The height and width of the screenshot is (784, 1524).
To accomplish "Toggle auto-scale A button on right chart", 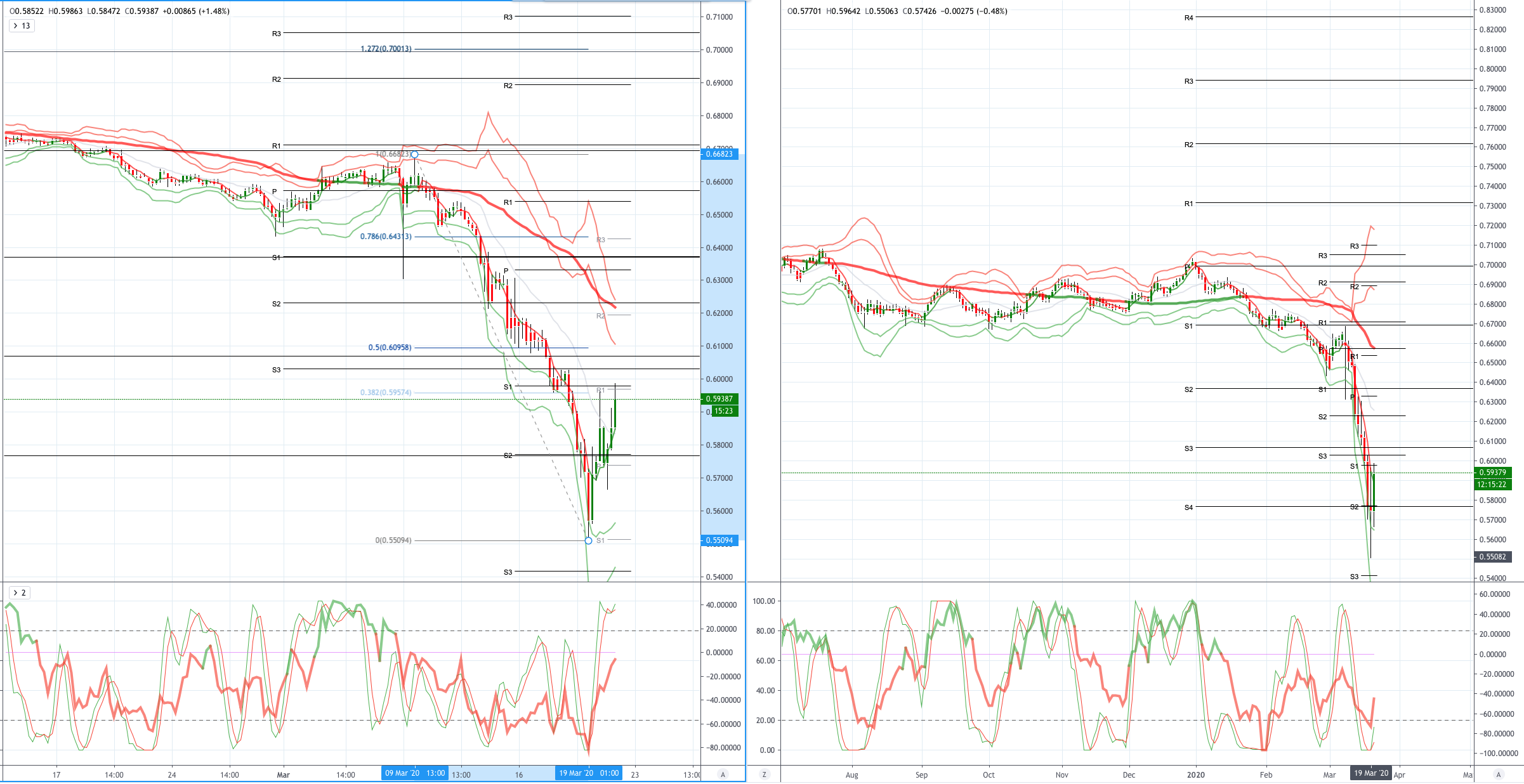I will click(1499, 774).
